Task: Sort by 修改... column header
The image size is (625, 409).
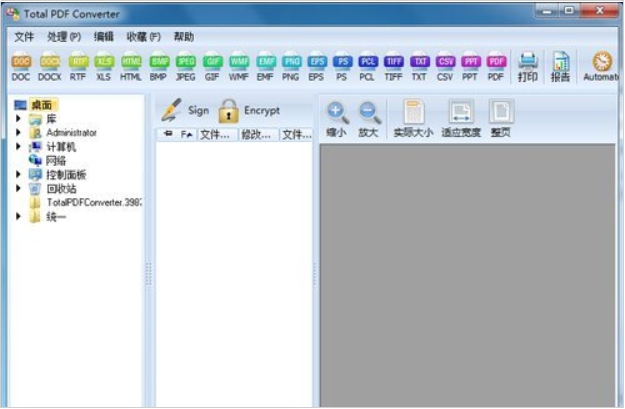Action: point(256,135)
